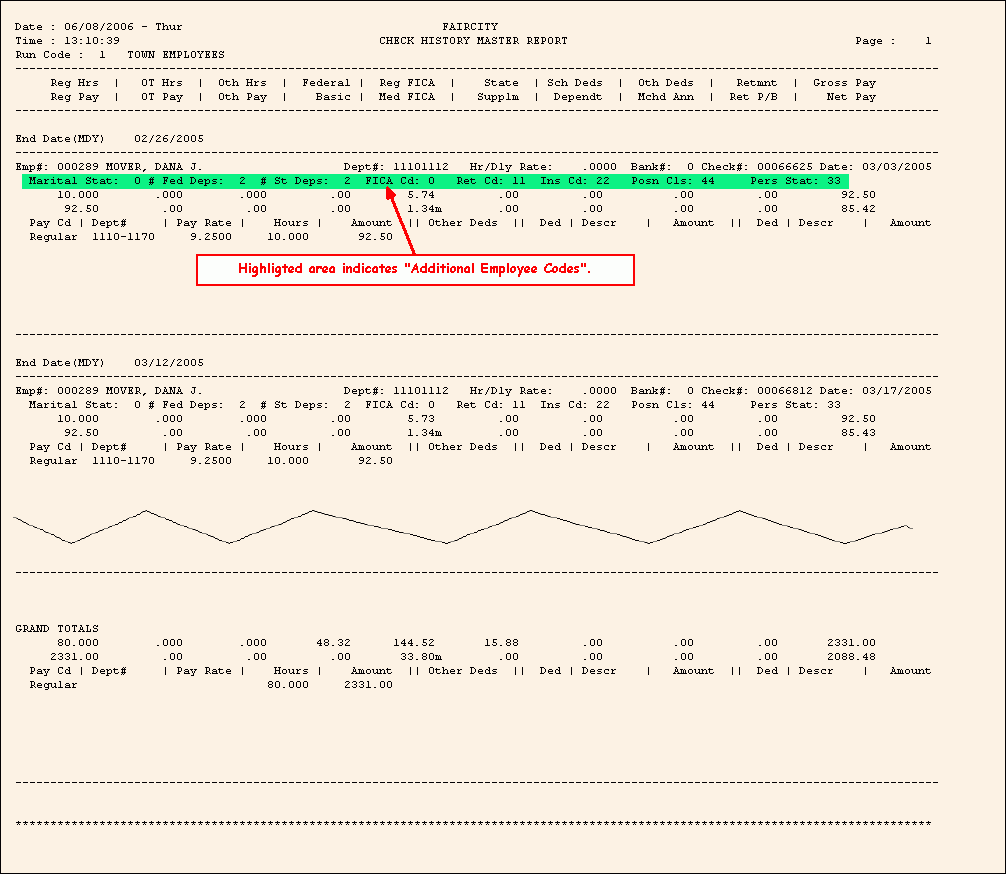This screenshot has height=874, width=1006.
Task: Select the FAIRCITY report heading
Action: [x=469, y=27]
